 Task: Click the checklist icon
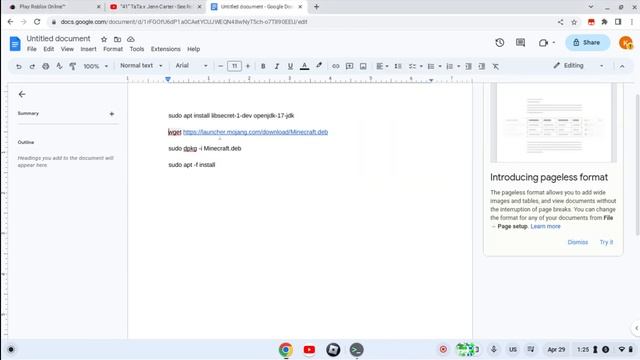pyautogui.click(x=412, y=66)
